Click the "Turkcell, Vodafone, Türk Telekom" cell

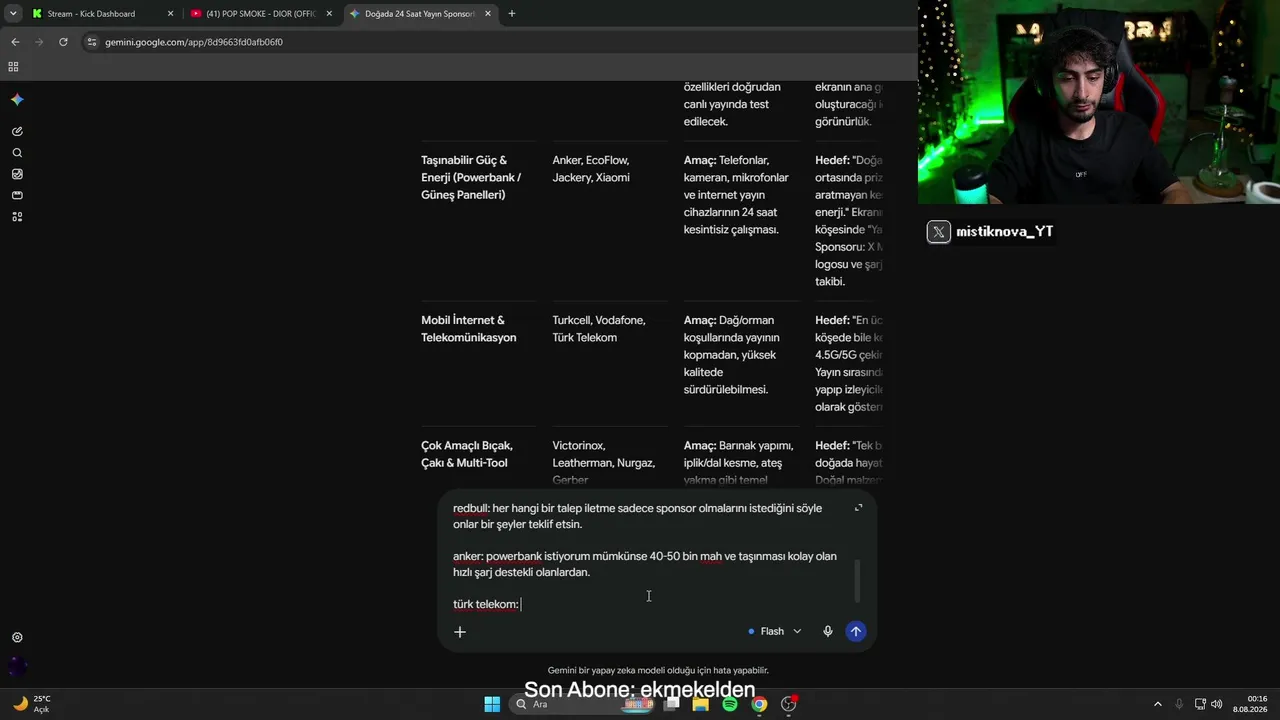click(x=599, y=329)
